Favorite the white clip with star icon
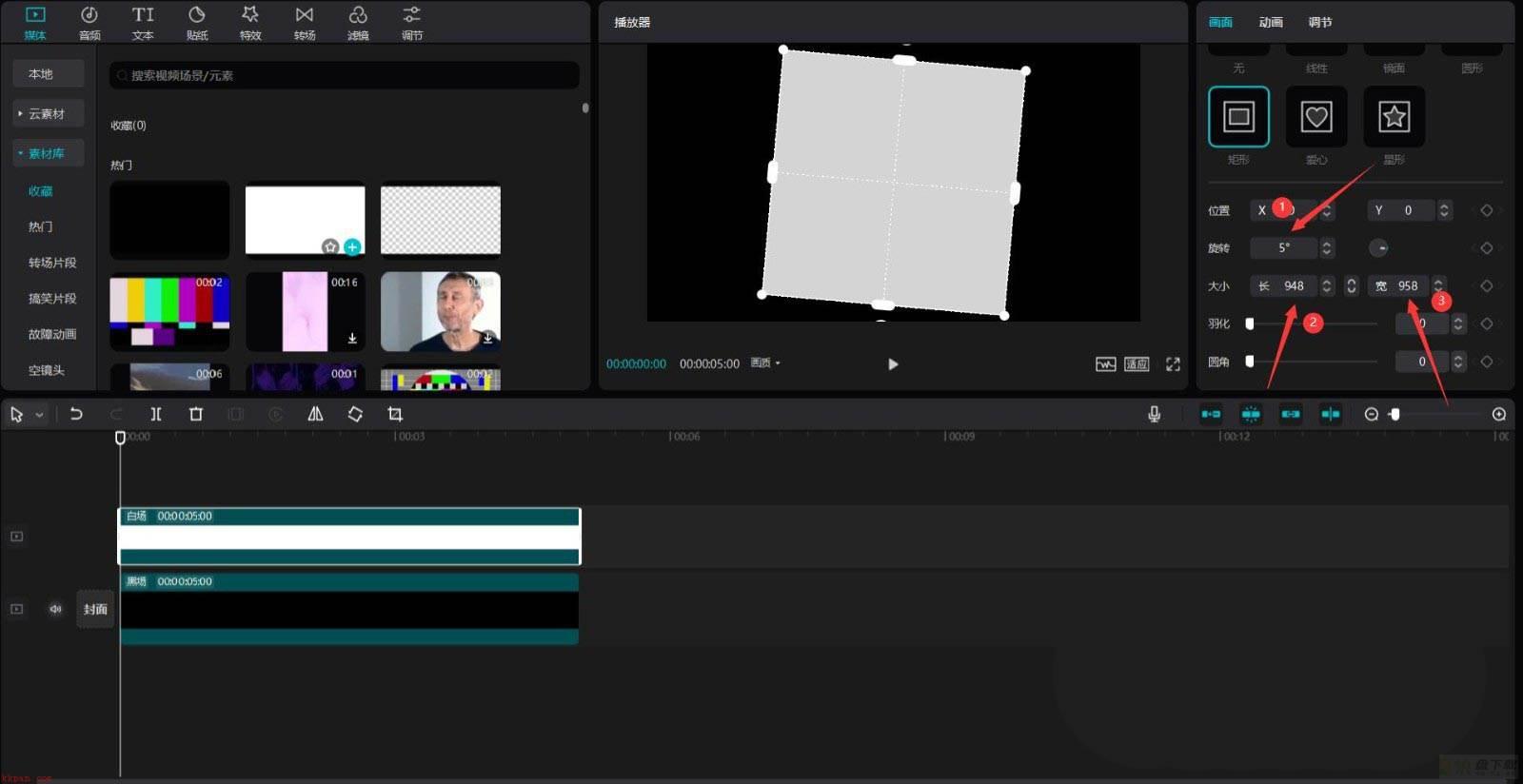Screen dimensions: 1523x784 (x=330, y=246)
